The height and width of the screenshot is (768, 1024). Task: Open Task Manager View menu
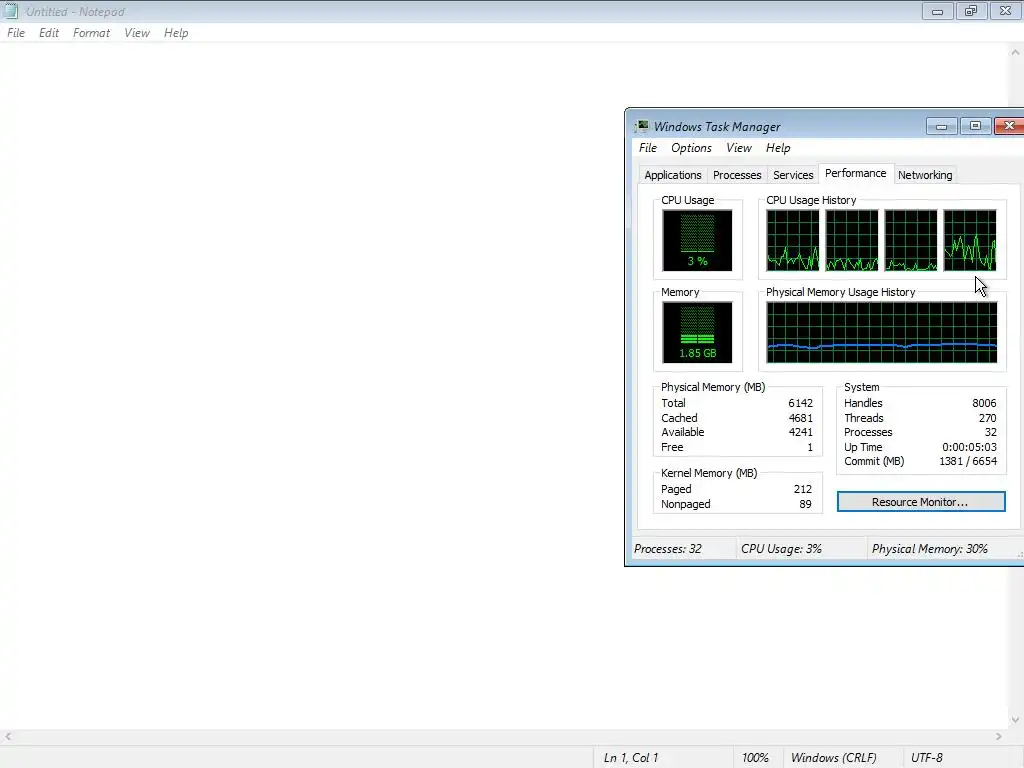pos(739,148)
